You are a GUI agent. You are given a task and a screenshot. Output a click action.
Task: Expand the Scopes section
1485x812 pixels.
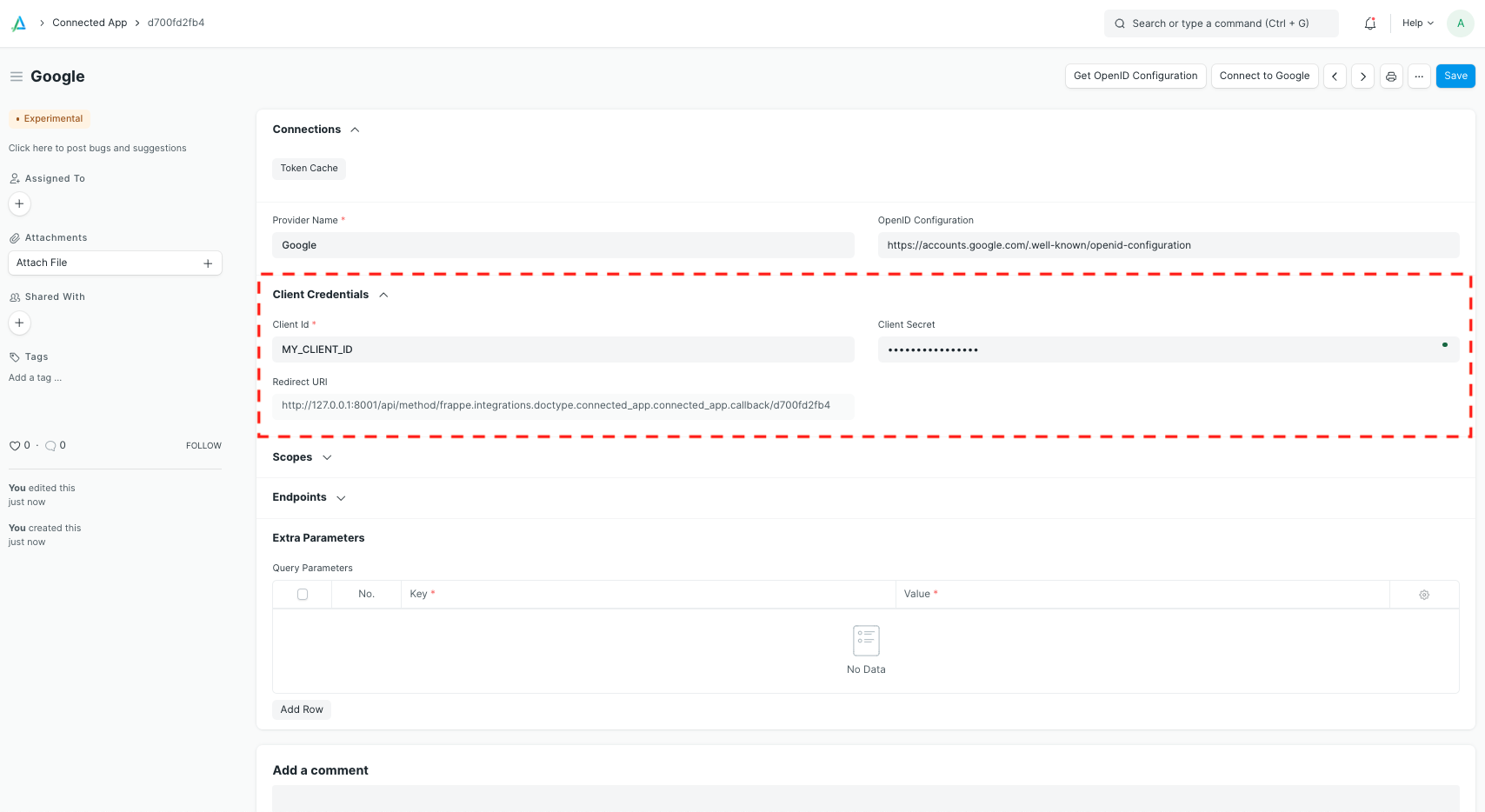(x=327, y=457)
